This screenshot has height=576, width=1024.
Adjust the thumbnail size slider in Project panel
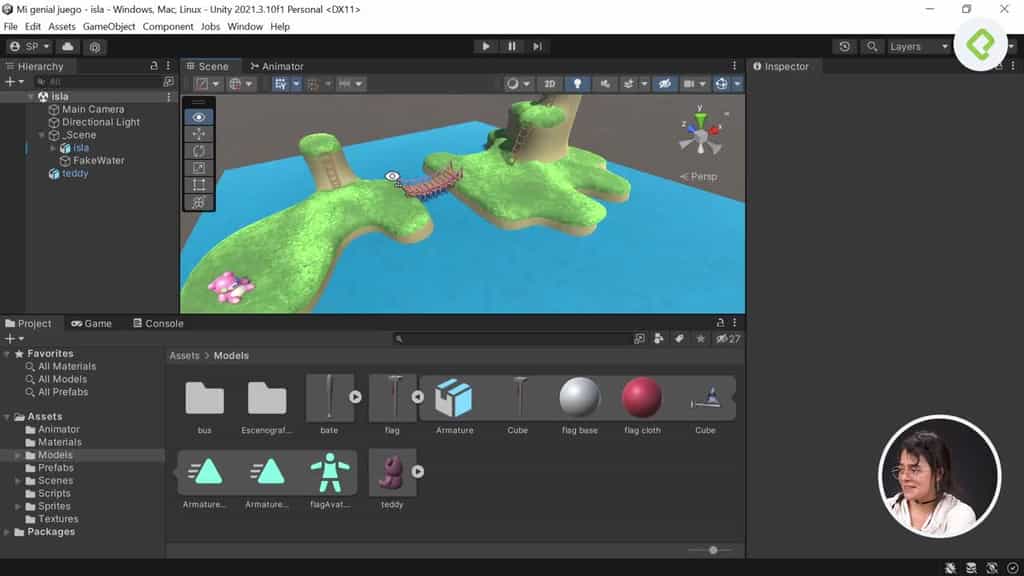pos(712,549)
